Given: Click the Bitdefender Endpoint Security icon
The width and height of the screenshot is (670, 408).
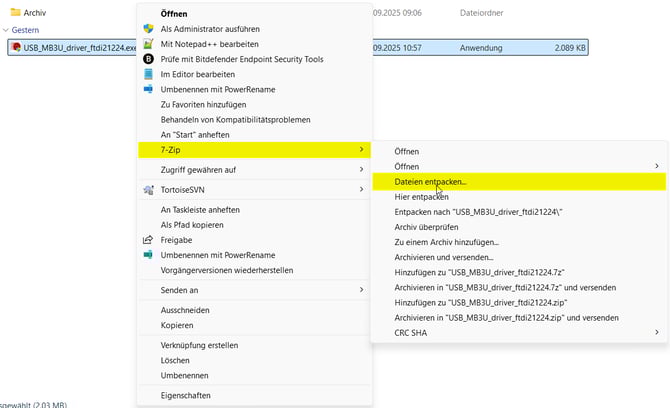Looking at the screenshot, I should pos(148,59).
